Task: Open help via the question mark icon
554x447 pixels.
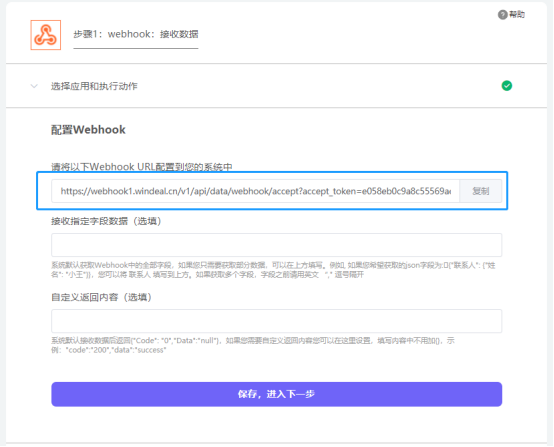Action: pyautogui.click(x=502, y=14)
